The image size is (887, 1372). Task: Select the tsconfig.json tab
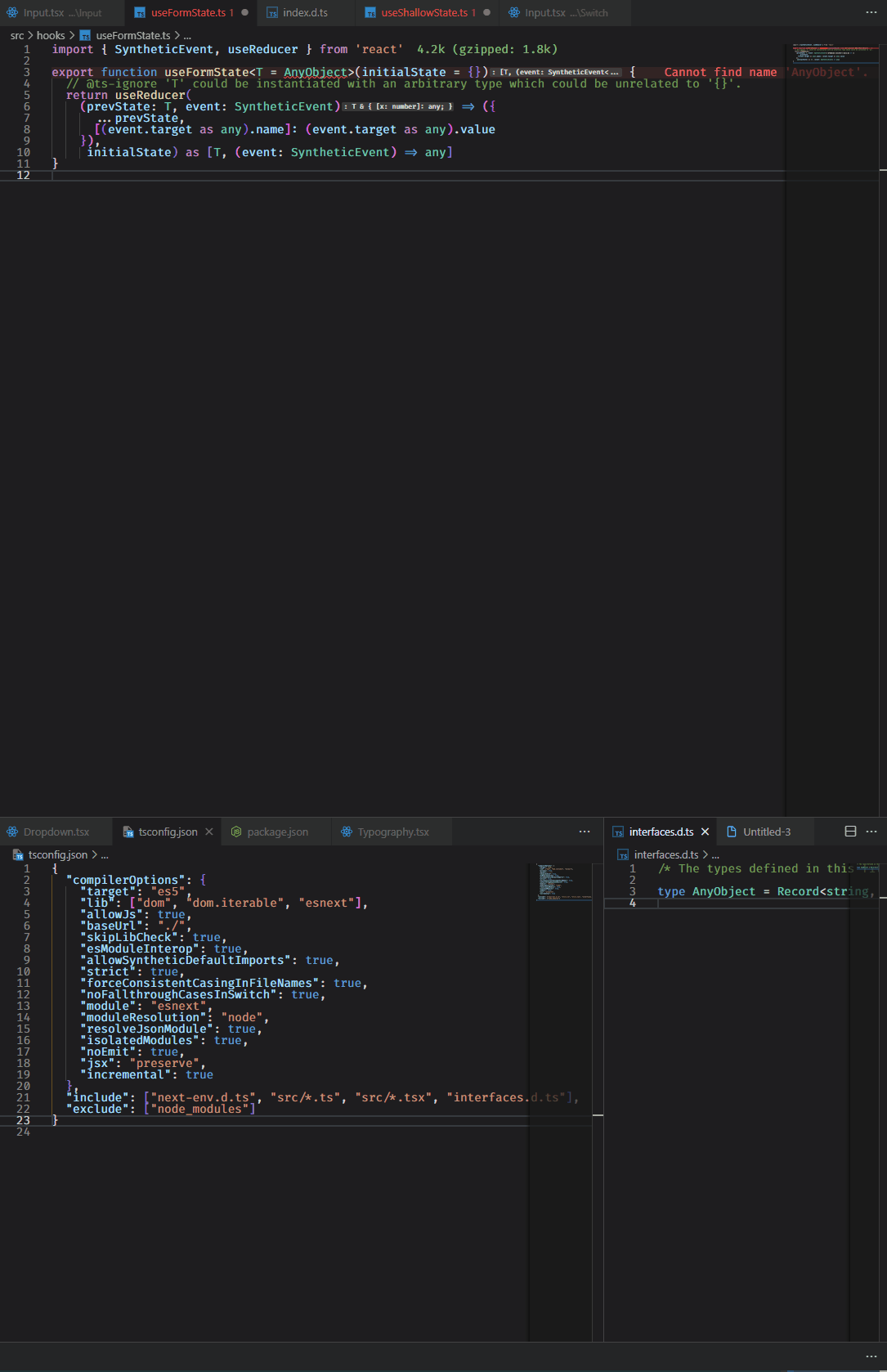[168, 832]
